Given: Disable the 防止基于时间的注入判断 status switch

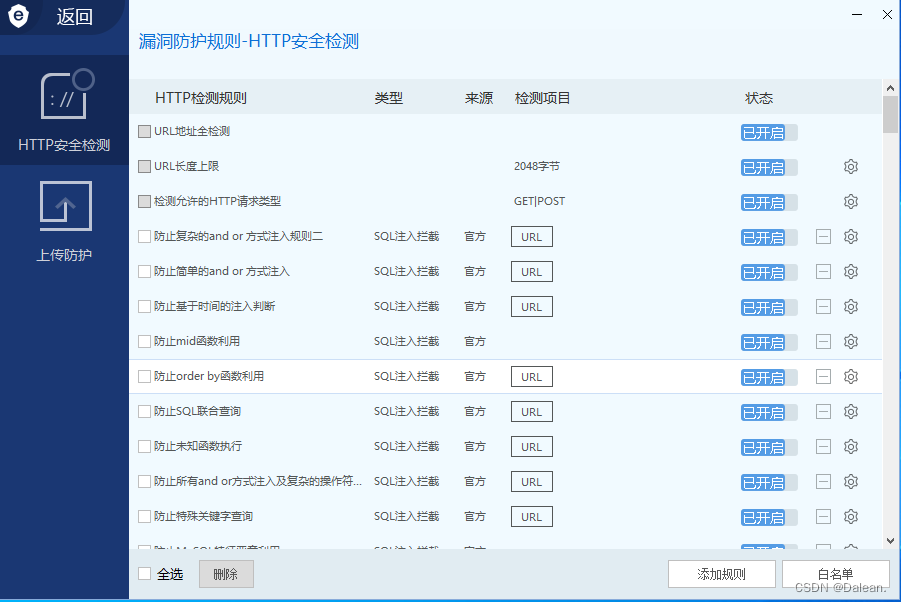Looking at the screenshot, I should [768, 307].
